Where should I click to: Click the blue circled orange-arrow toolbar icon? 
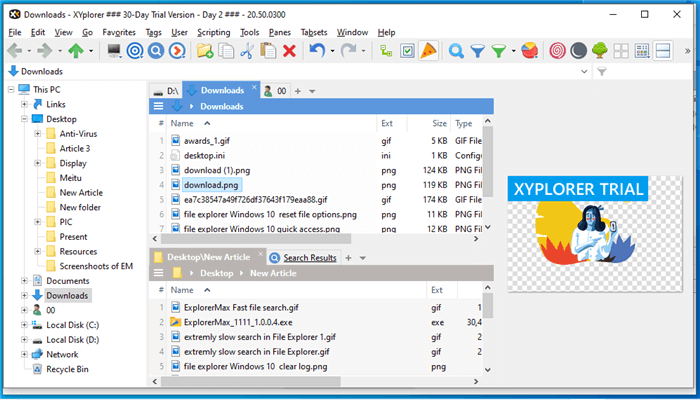[x=178, y=51]
